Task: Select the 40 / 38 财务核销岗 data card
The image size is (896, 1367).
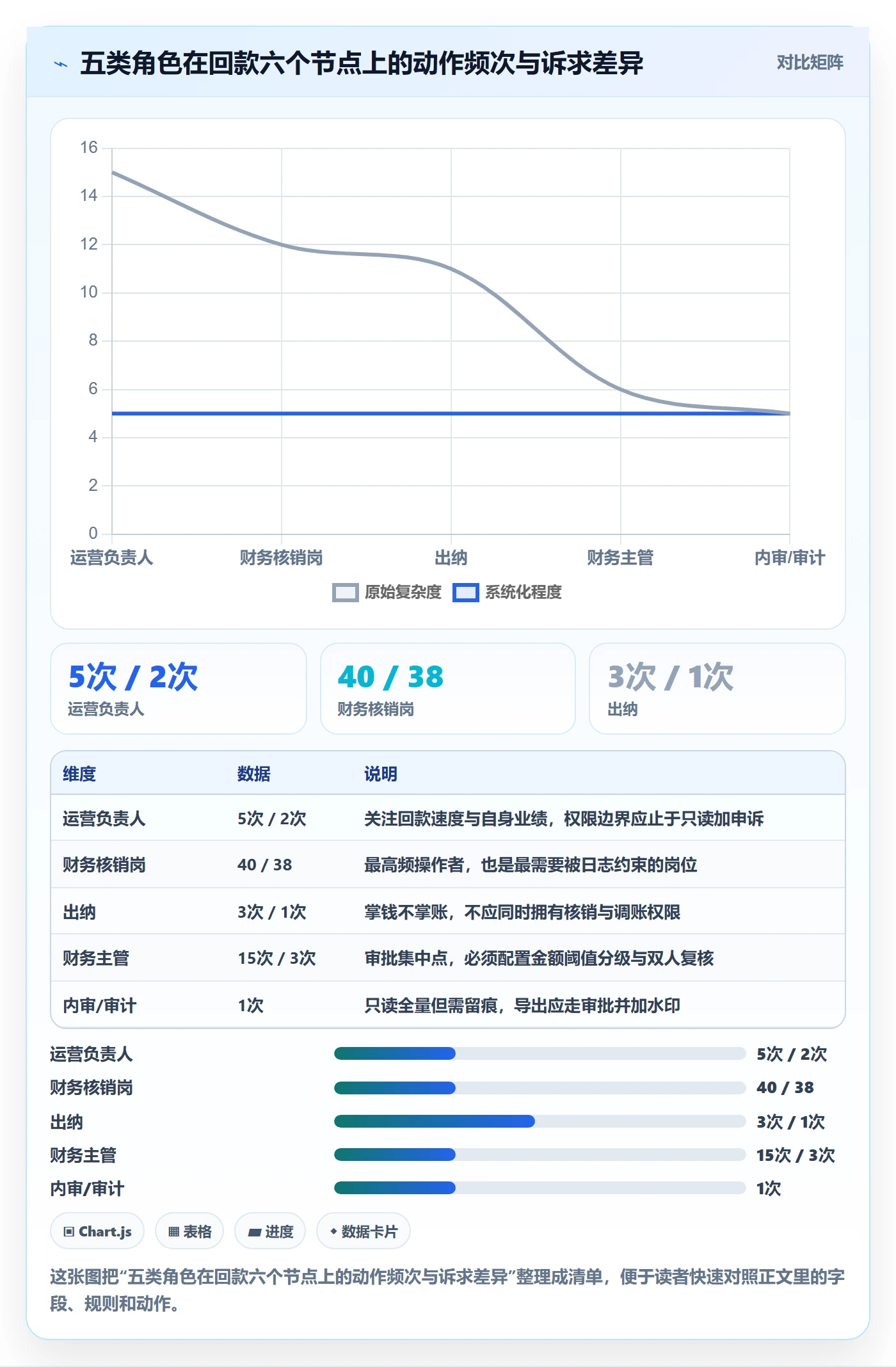Action: pyautogui.click(x=448, y=689)
